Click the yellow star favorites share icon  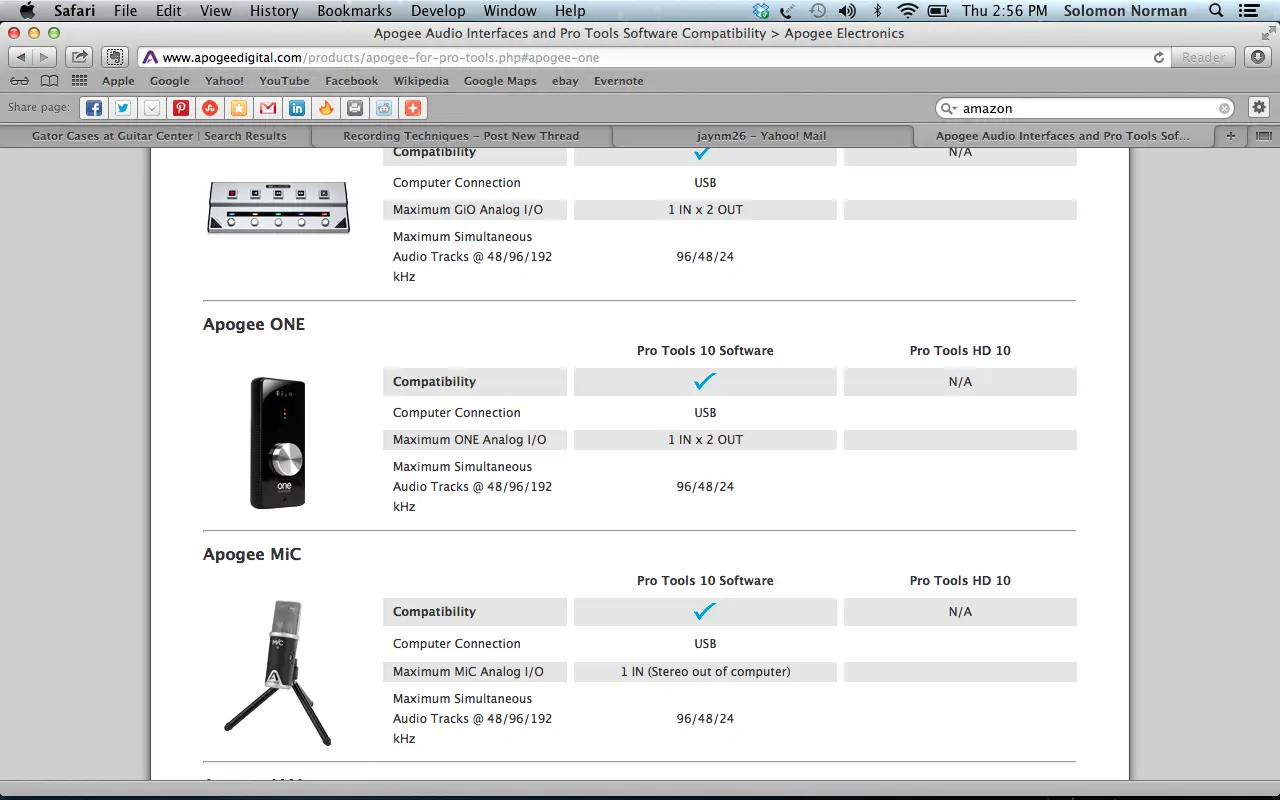click(238, 108)
